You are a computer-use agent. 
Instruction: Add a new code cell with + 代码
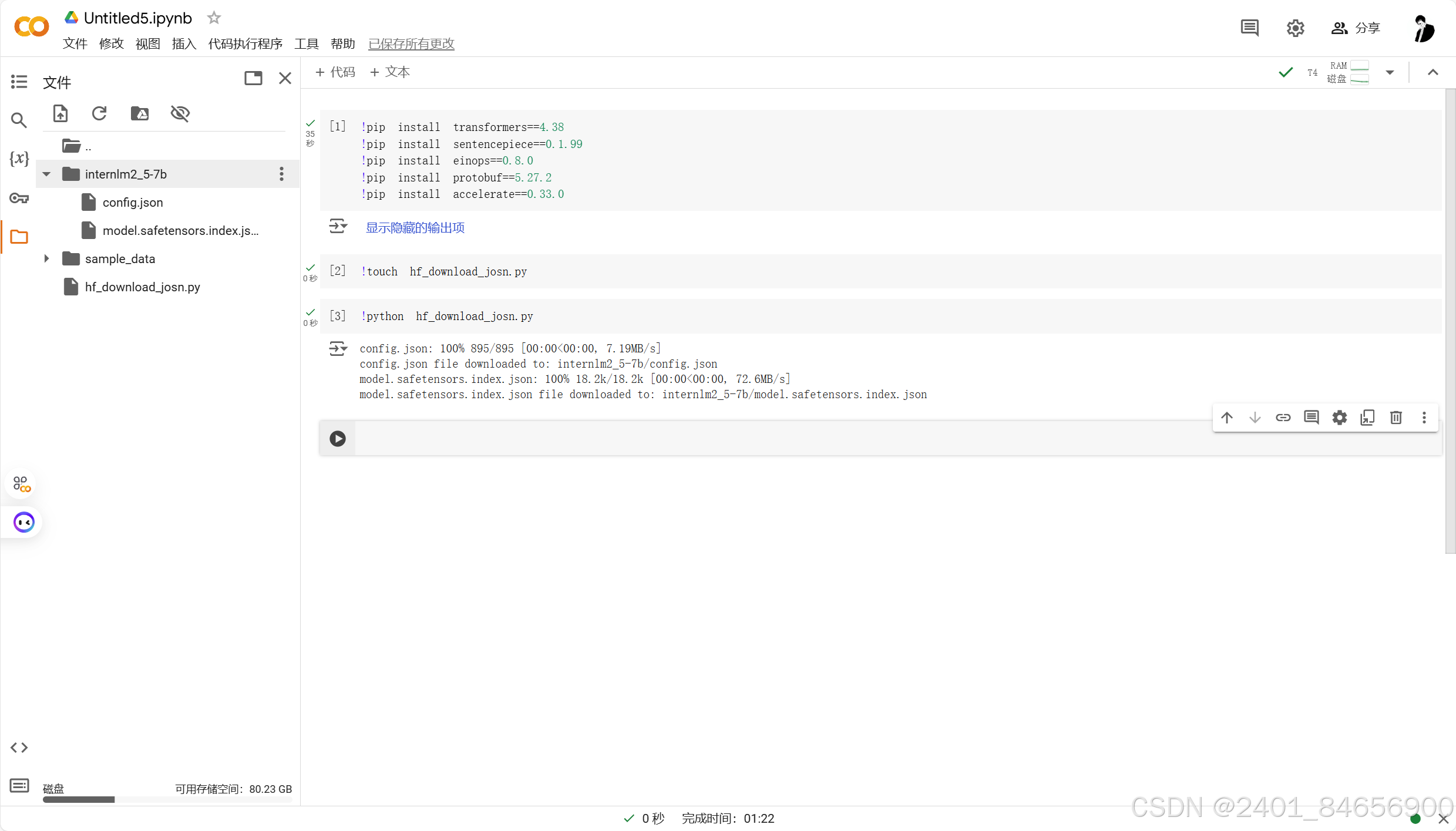335,72
